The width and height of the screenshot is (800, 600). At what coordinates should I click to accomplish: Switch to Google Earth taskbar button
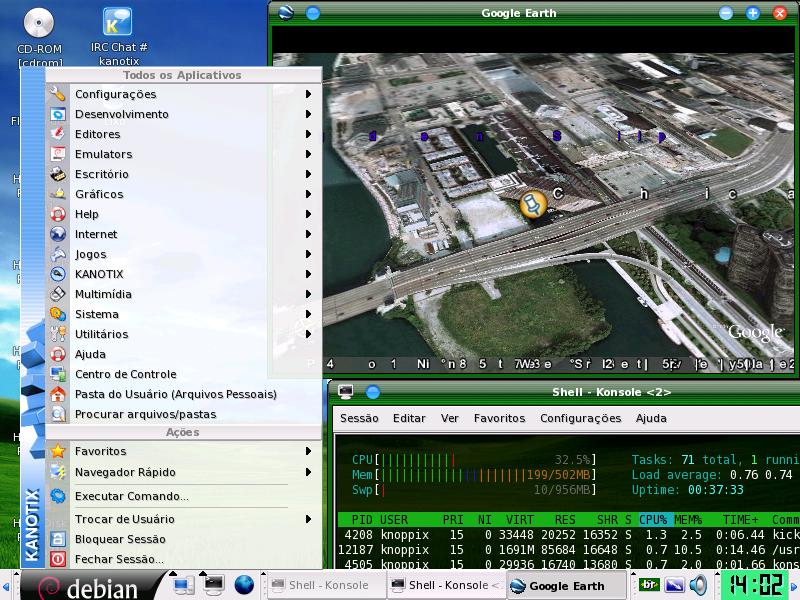(565, 585)
